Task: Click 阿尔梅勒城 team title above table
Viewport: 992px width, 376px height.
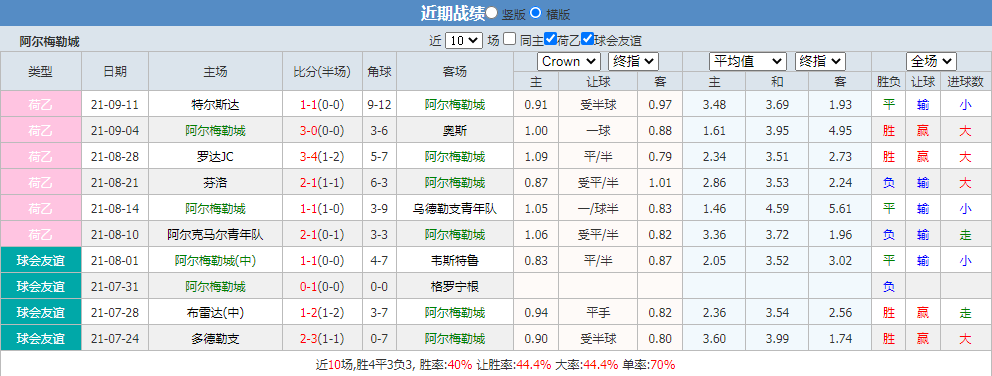Action: [x=49, y=42]
